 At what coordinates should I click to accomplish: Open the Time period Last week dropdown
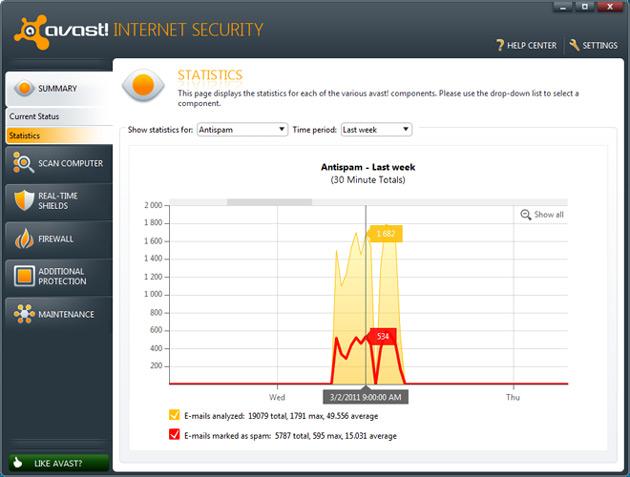coord(376,129)
